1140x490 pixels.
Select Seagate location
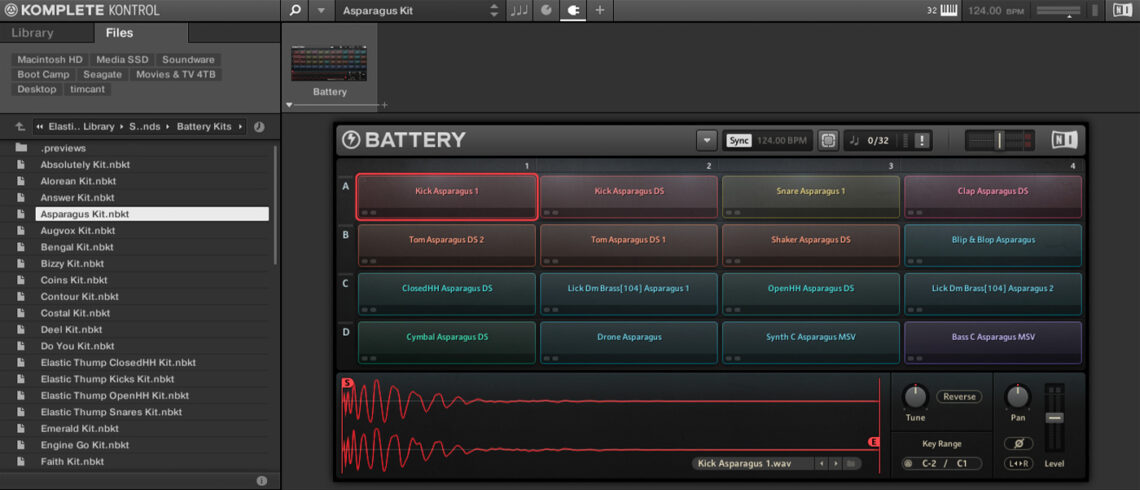[x=103, y=74]
